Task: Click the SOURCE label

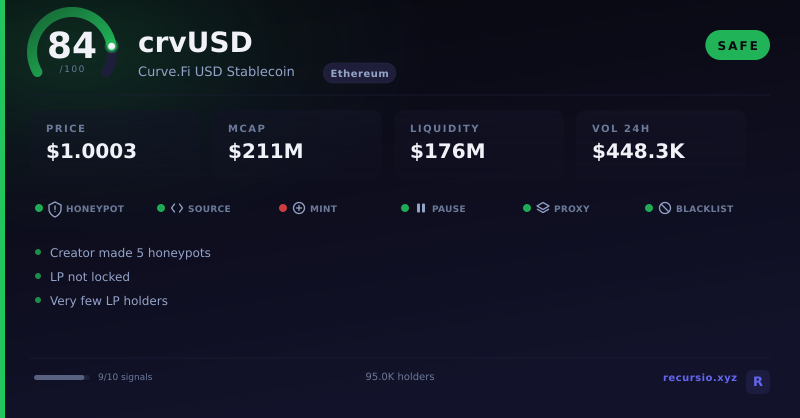Action: [x=209, y=209]
